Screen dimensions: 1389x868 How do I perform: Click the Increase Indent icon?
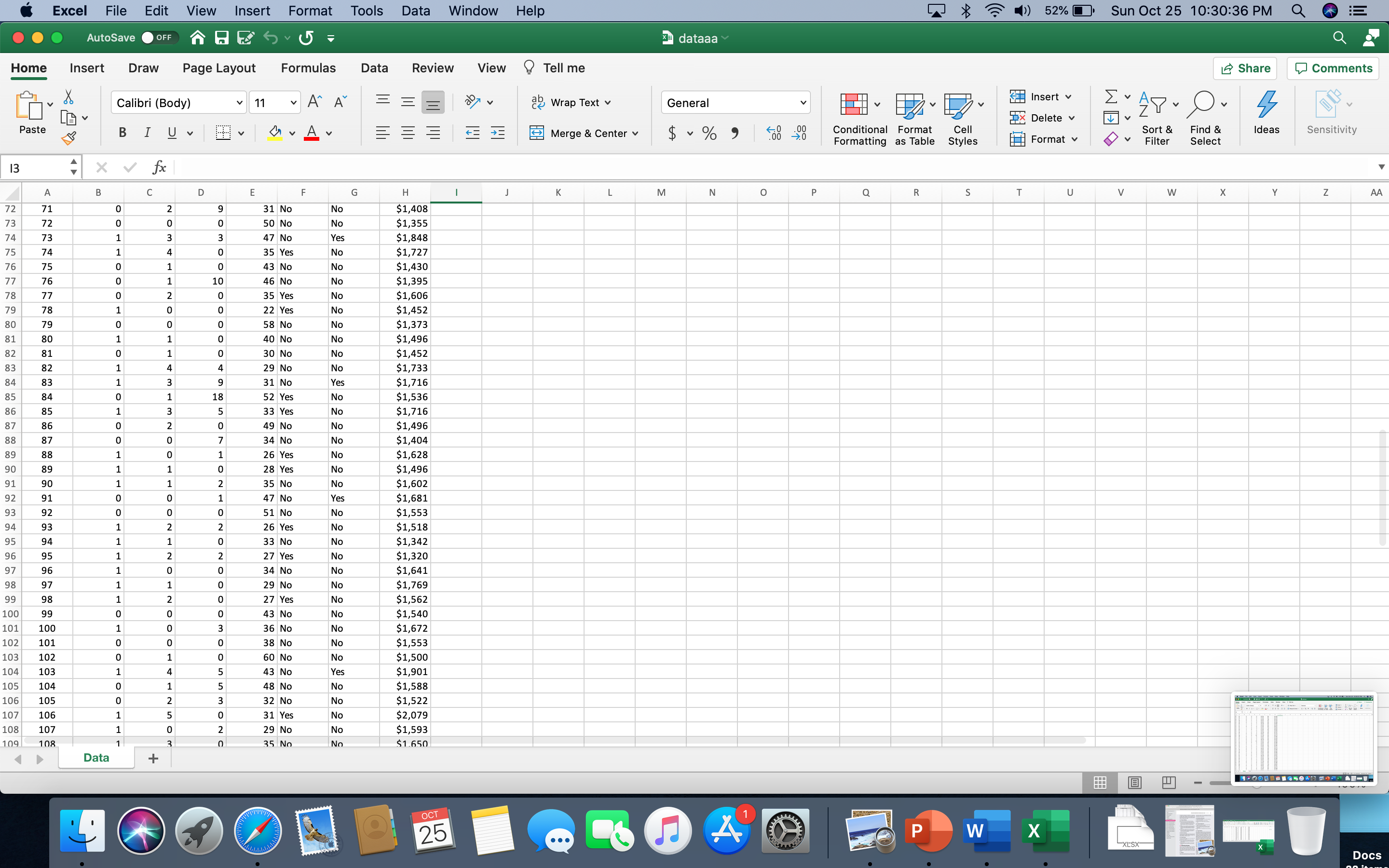click(x=498, y=134)
